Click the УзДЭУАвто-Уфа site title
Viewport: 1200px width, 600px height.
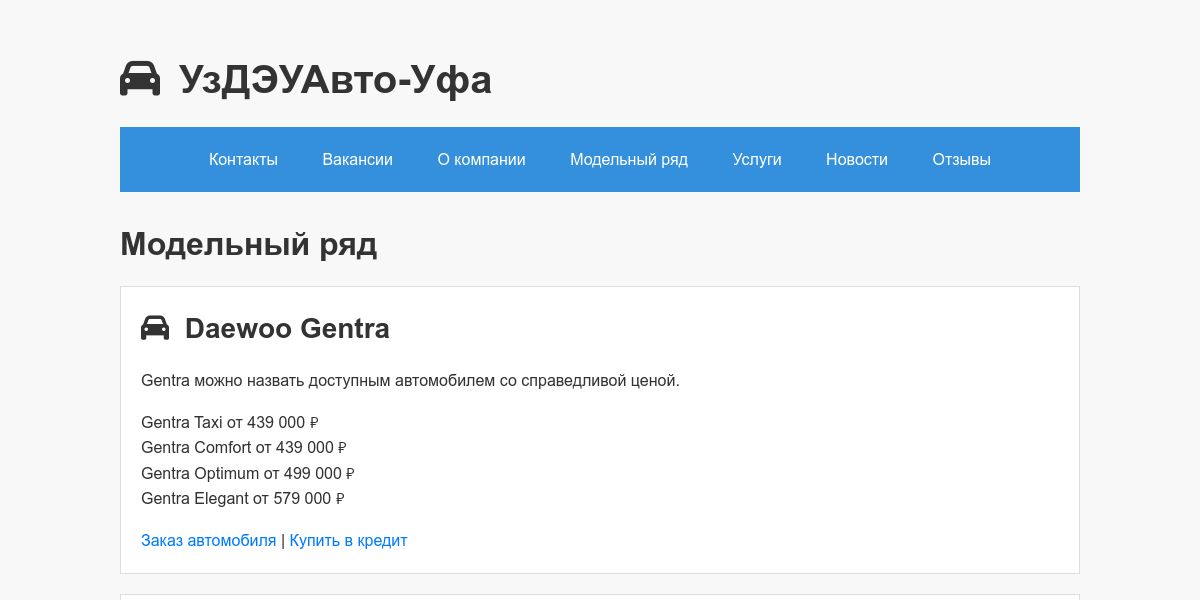pos(335,80)
